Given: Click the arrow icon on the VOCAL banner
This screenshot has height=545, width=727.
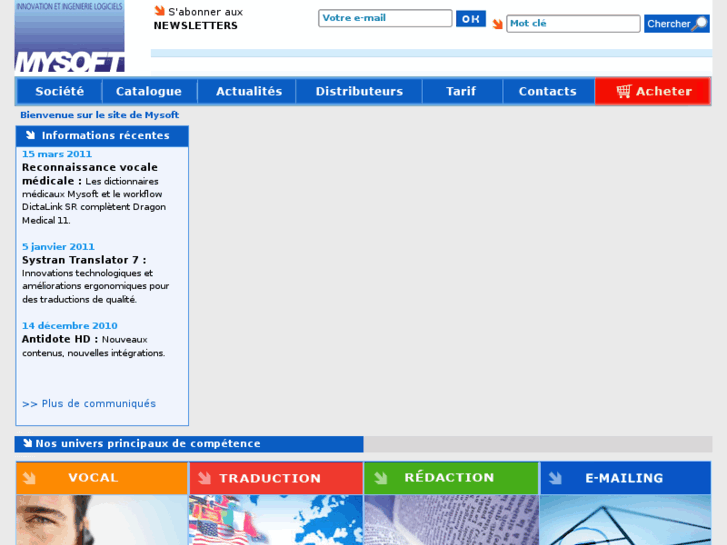Looking at the screenshot, I should tap(29, 478).
